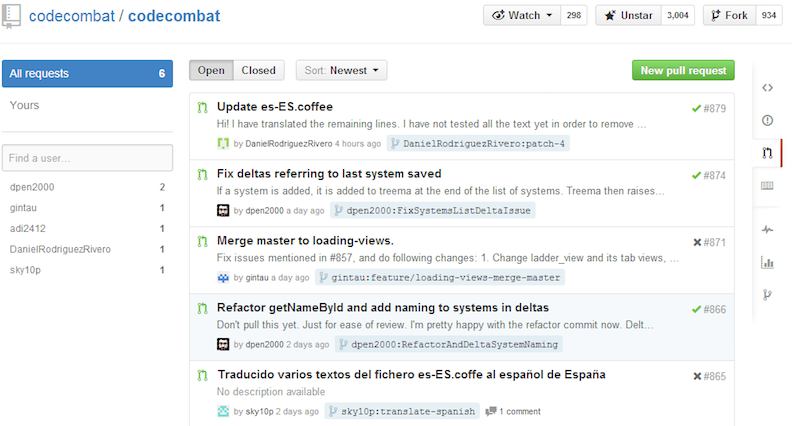
Task: Click sky10p avatar in Traducido row
Action: click(223, 411)
